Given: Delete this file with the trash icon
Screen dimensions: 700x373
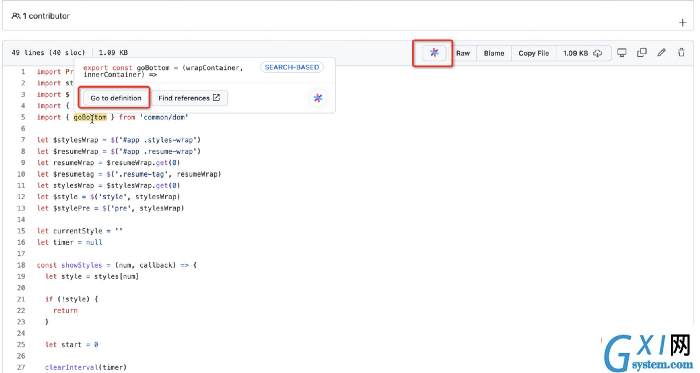Looking at the screenshot, I should 681,53.
